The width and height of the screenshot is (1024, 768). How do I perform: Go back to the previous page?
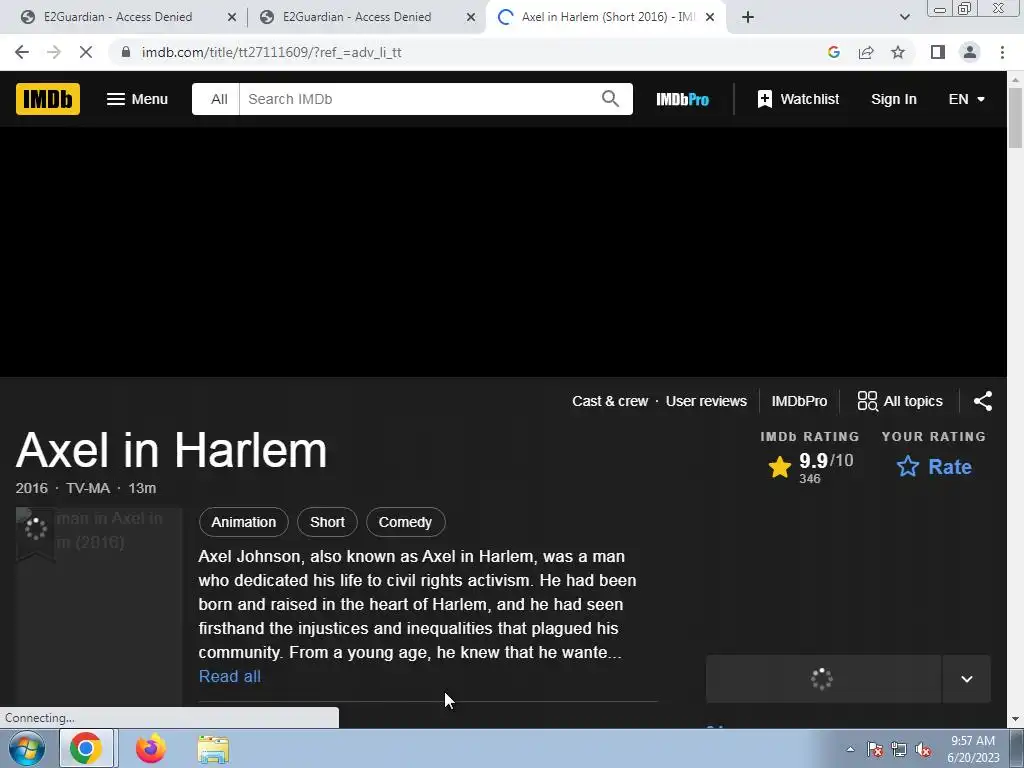[x=22, y=52]
